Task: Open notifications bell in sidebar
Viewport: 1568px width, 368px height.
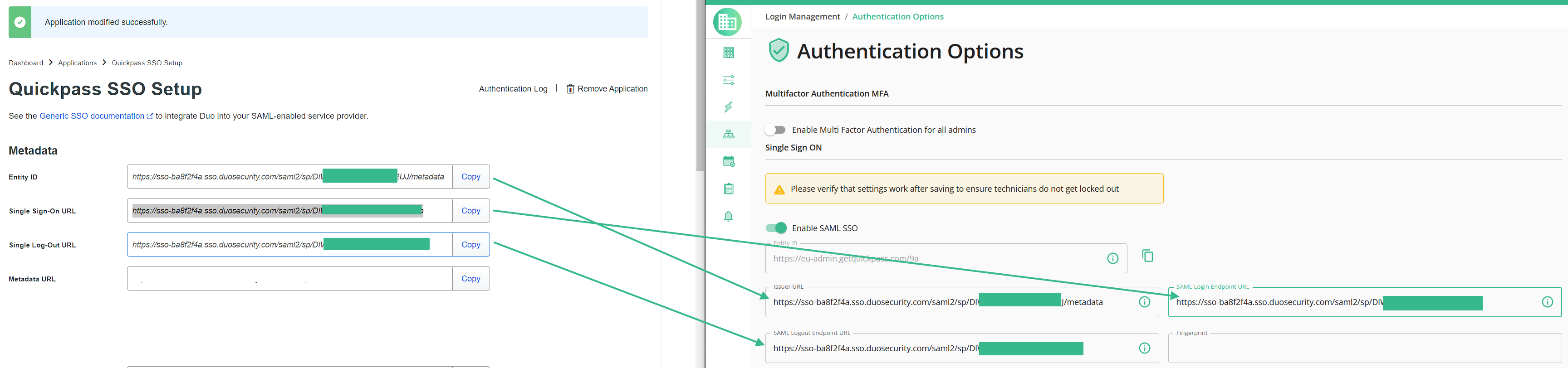Action: [728, 217]
